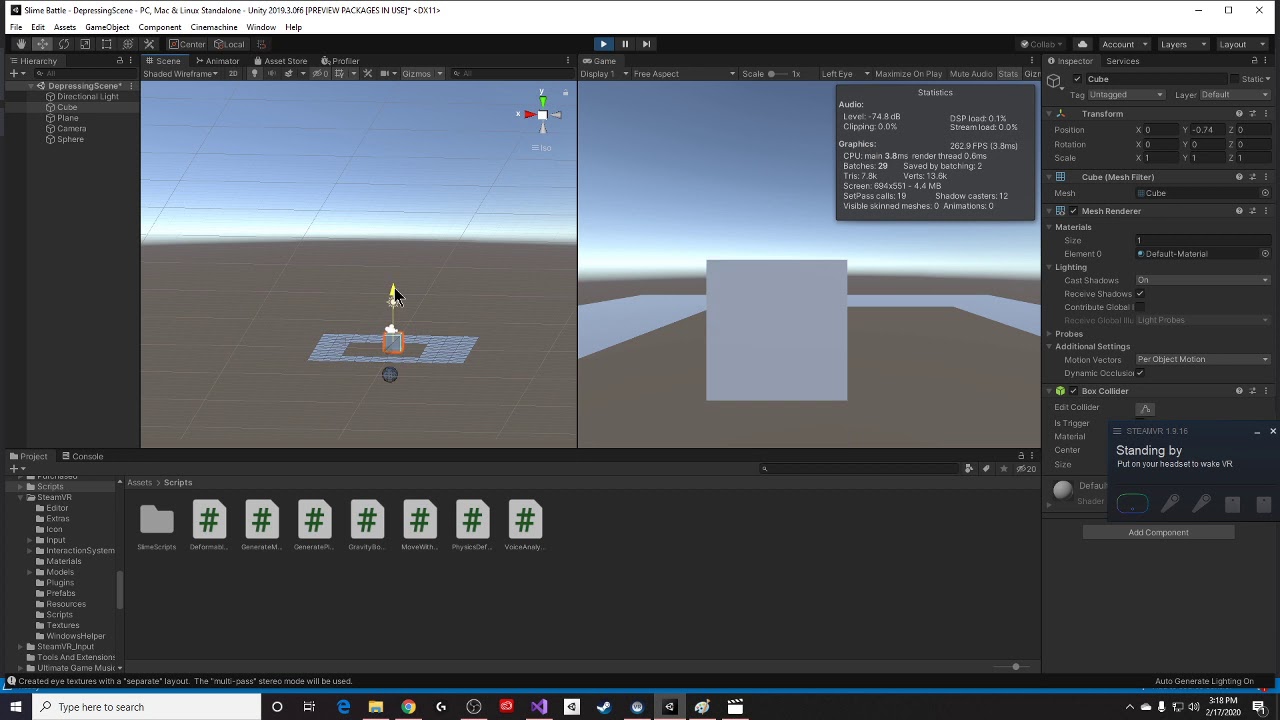Screen dimensions: 1280x720
Task: Open Mesh Renderer preset selector icon
Action: pyautogui.click(x=1253, y=211)
